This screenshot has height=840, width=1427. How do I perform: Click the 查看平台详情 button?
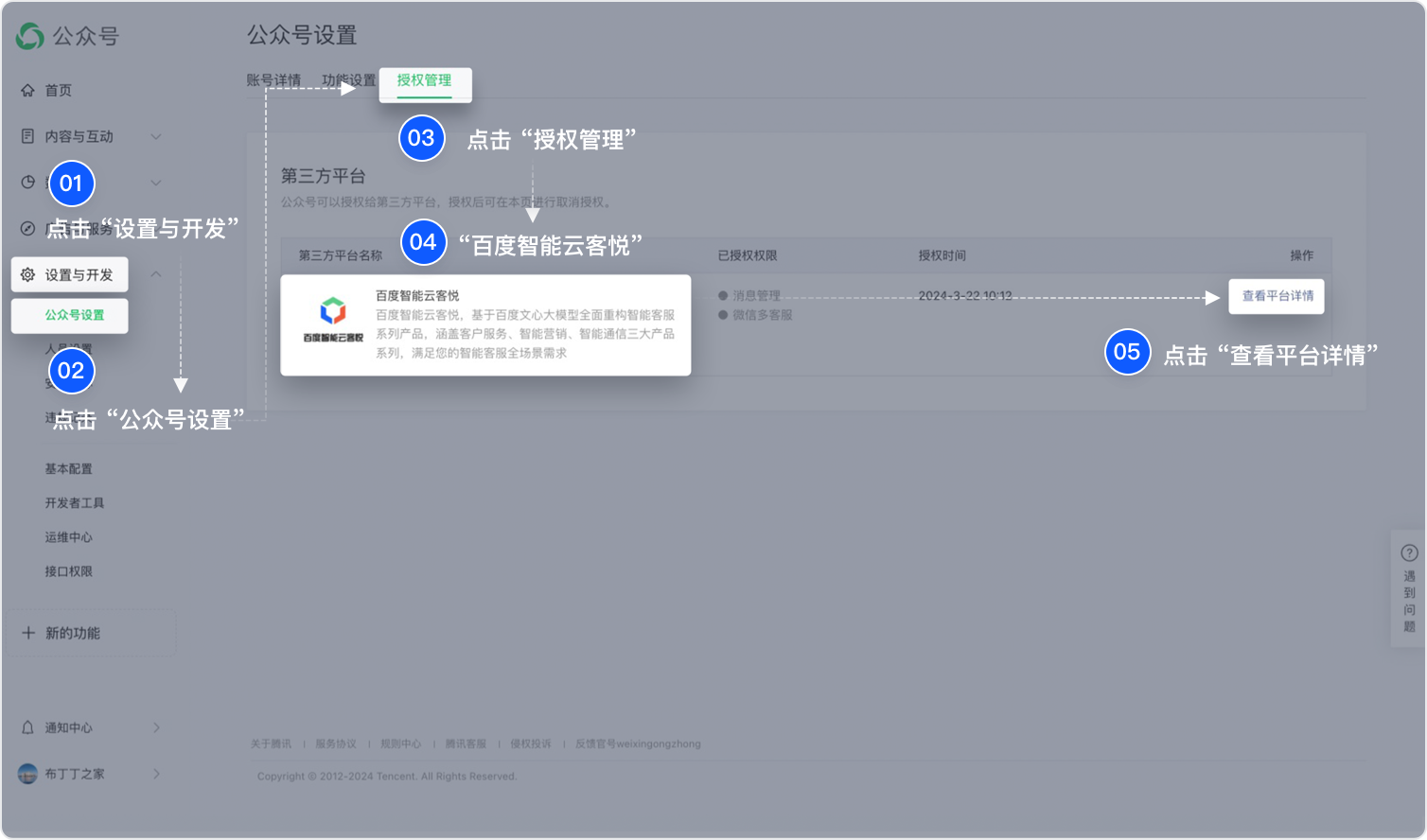(1277, 296)
